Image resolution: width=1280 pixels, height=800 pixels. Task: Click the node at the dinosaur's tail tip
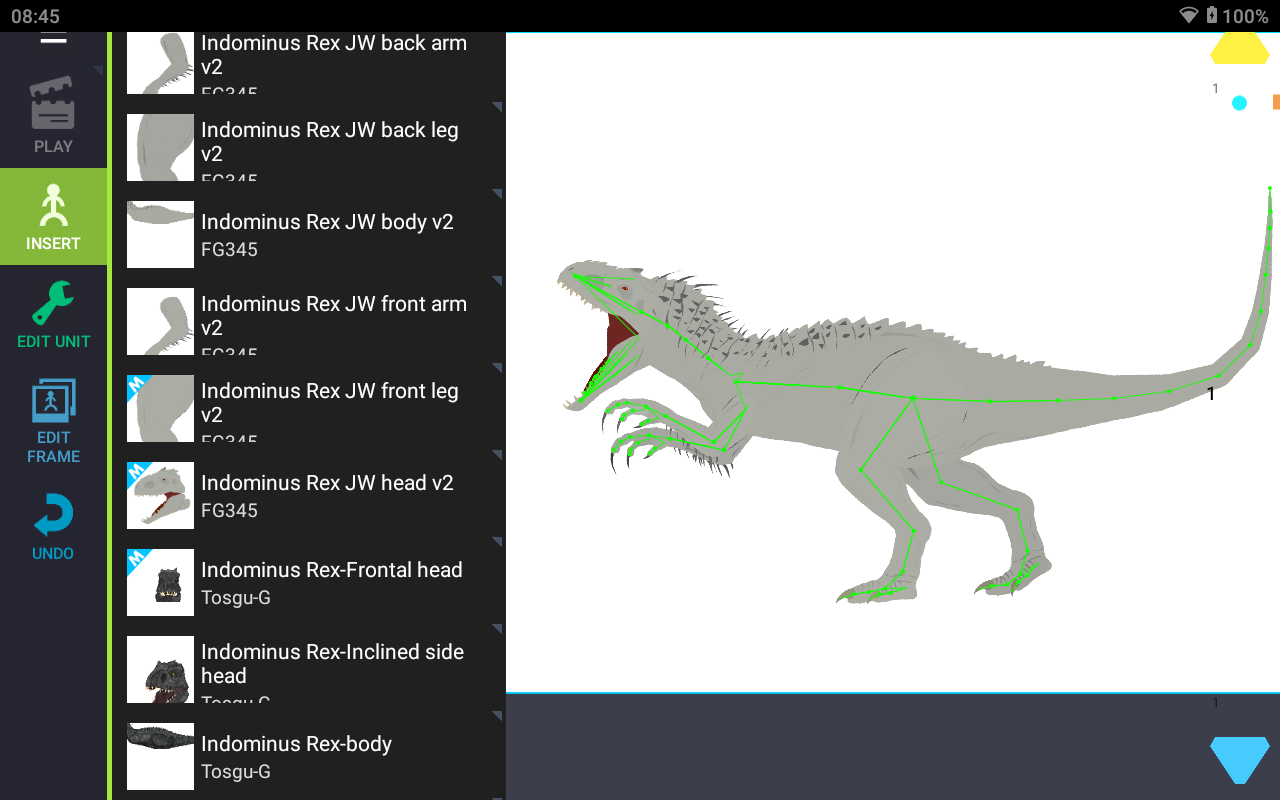[x=1269, y=188]
